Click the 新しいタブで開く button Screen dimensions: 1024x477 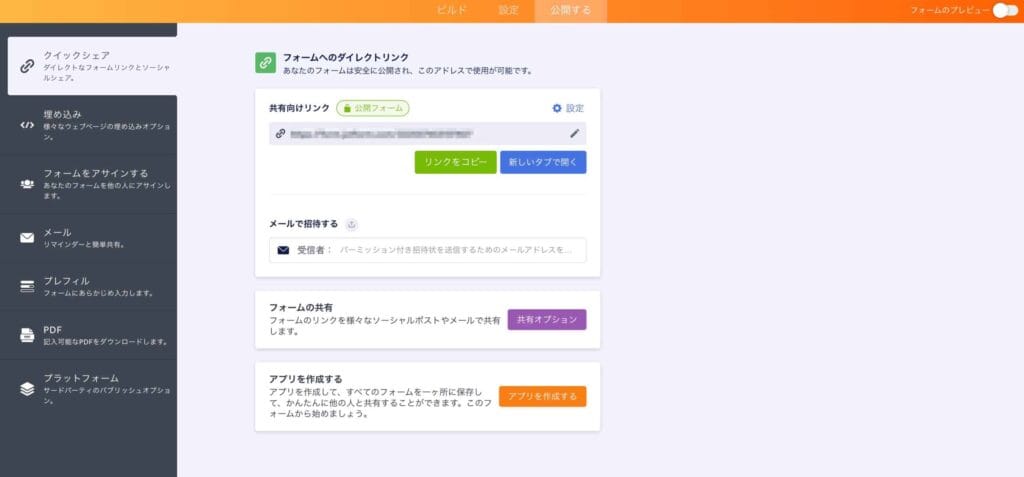[543, 163]
